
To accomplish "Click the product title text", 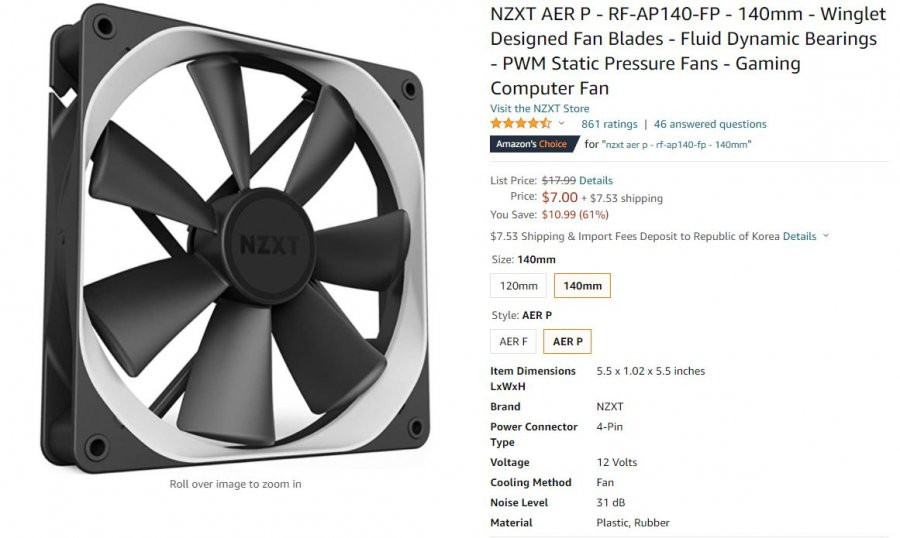I will (688, 51).
